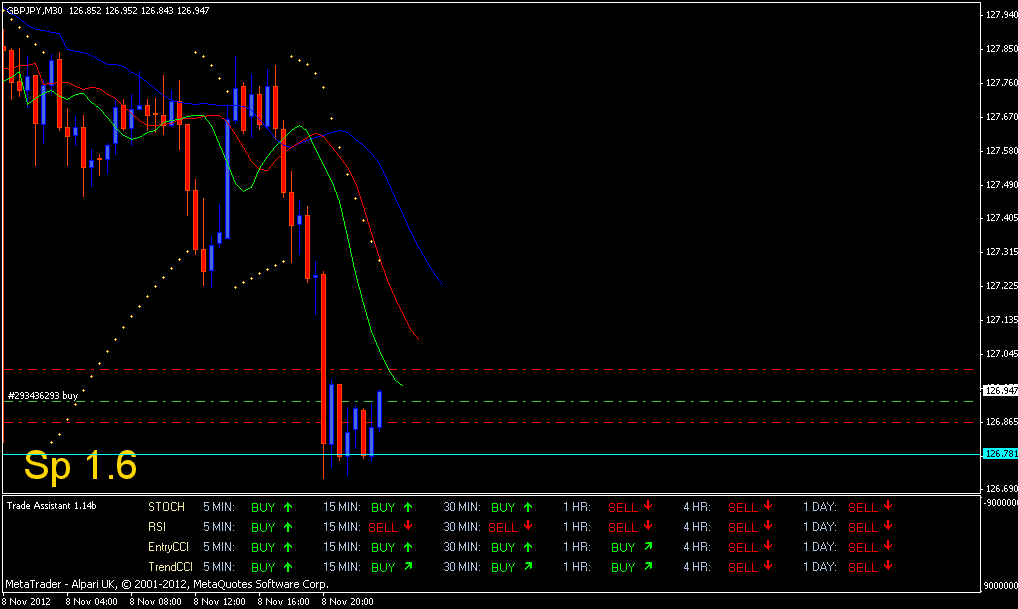
Task: Click the RSI 5 MIN BUY signal text
Action: [x=263, y=527]
